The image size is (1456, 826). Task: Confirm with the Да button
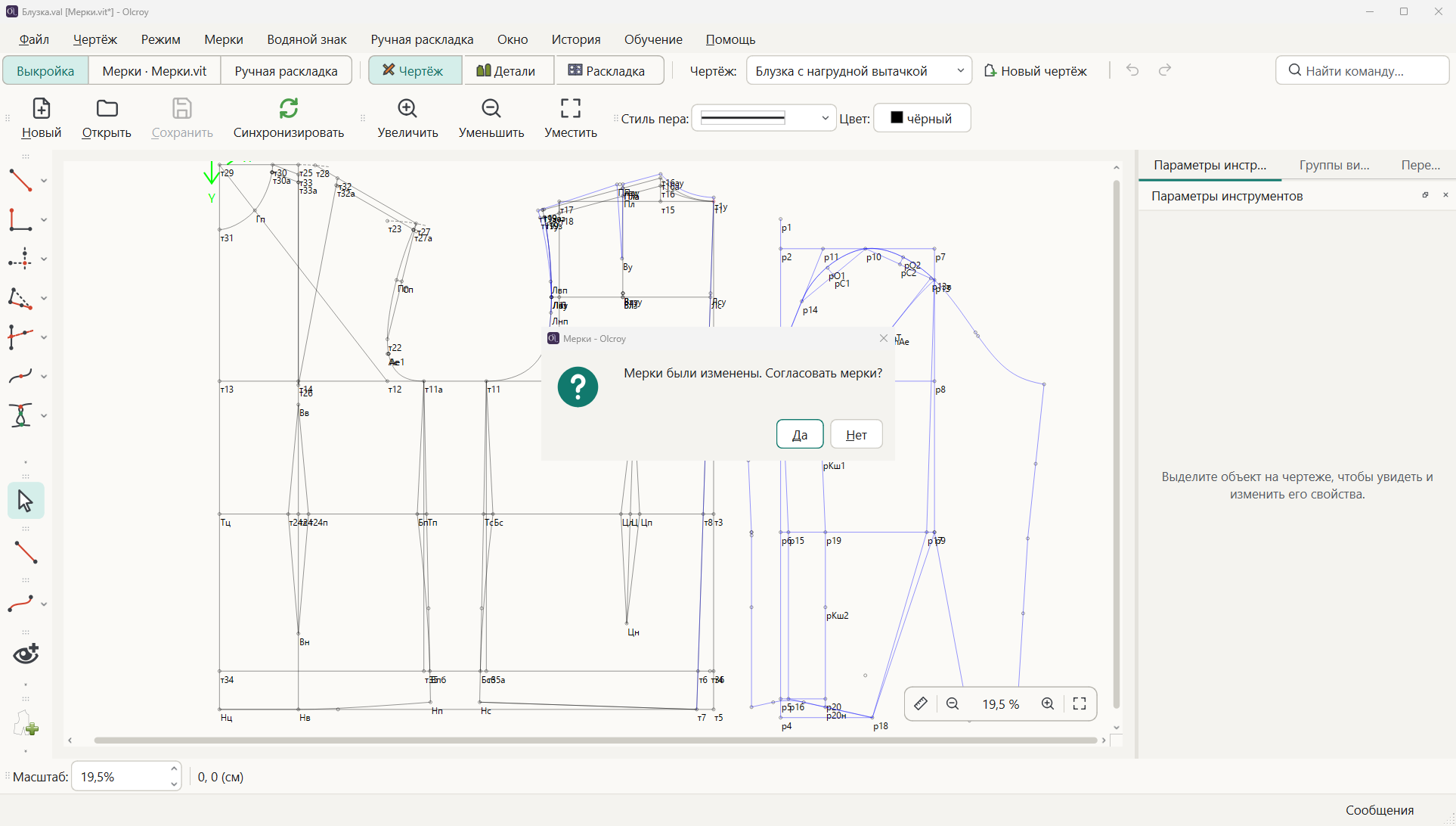pos(800,434)
